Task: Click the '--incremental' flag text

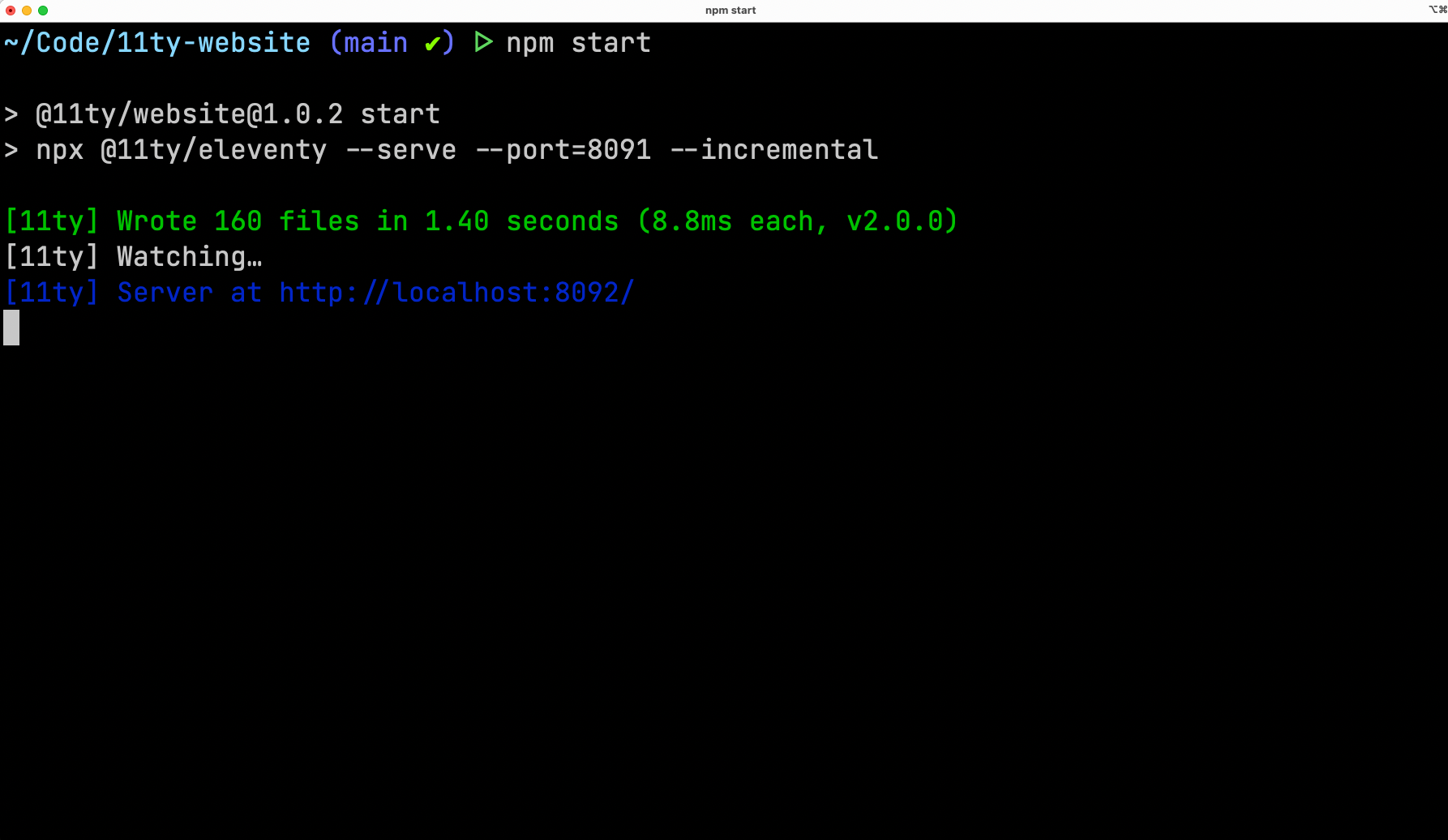Action: tap(774, 150)
